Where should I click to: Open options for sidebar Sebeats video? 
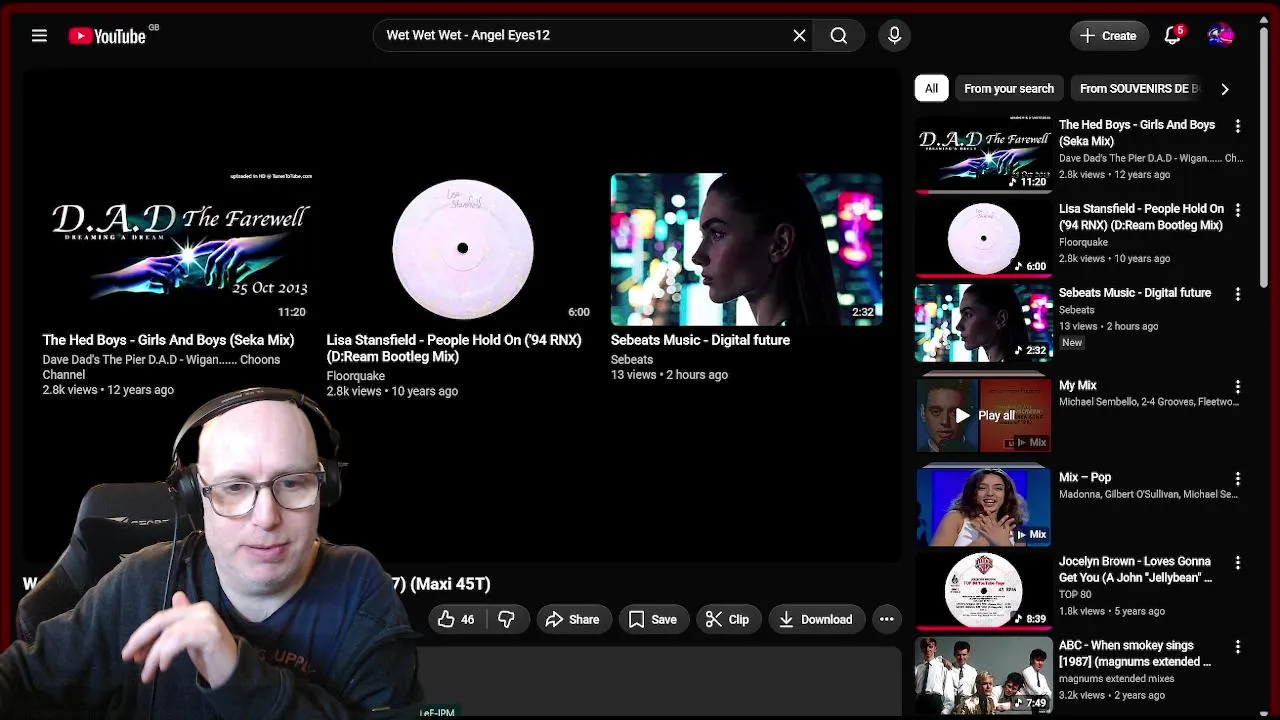tap(1237, 294)
